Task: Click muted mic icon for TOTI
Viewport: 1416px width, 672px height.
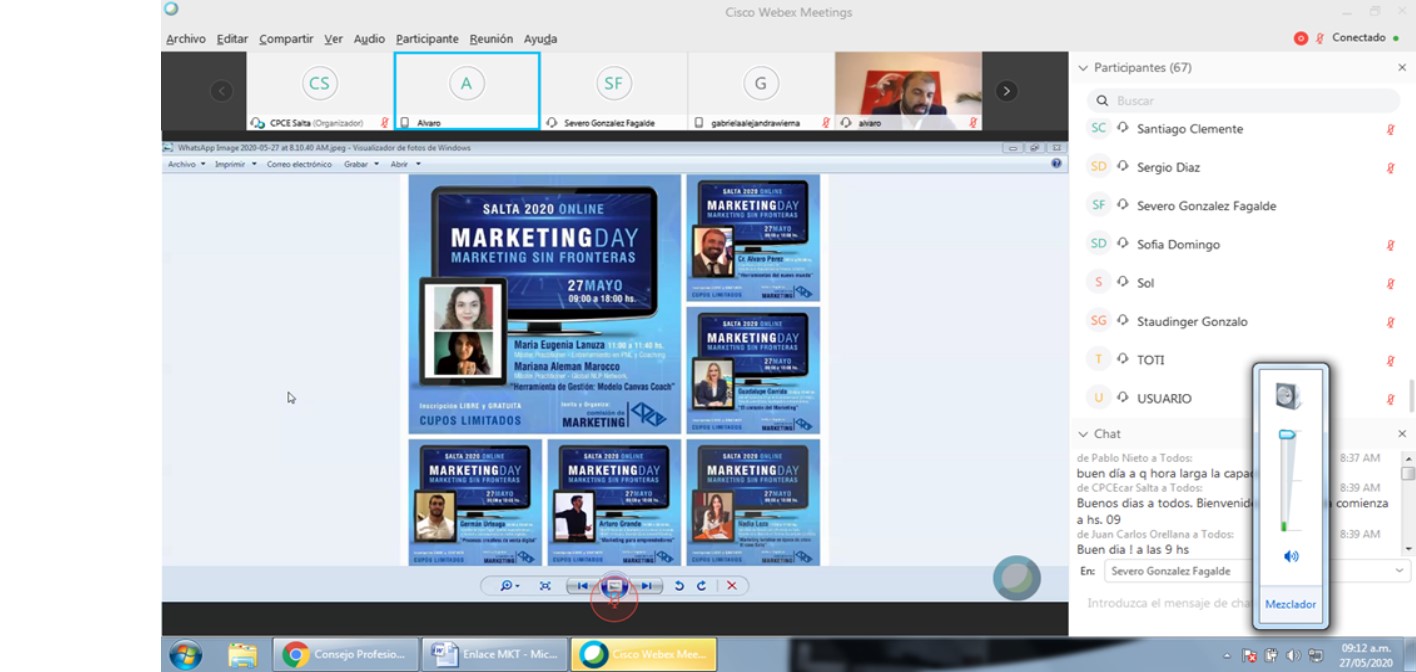Action: pyautogui.click(x=1390, y=361)
